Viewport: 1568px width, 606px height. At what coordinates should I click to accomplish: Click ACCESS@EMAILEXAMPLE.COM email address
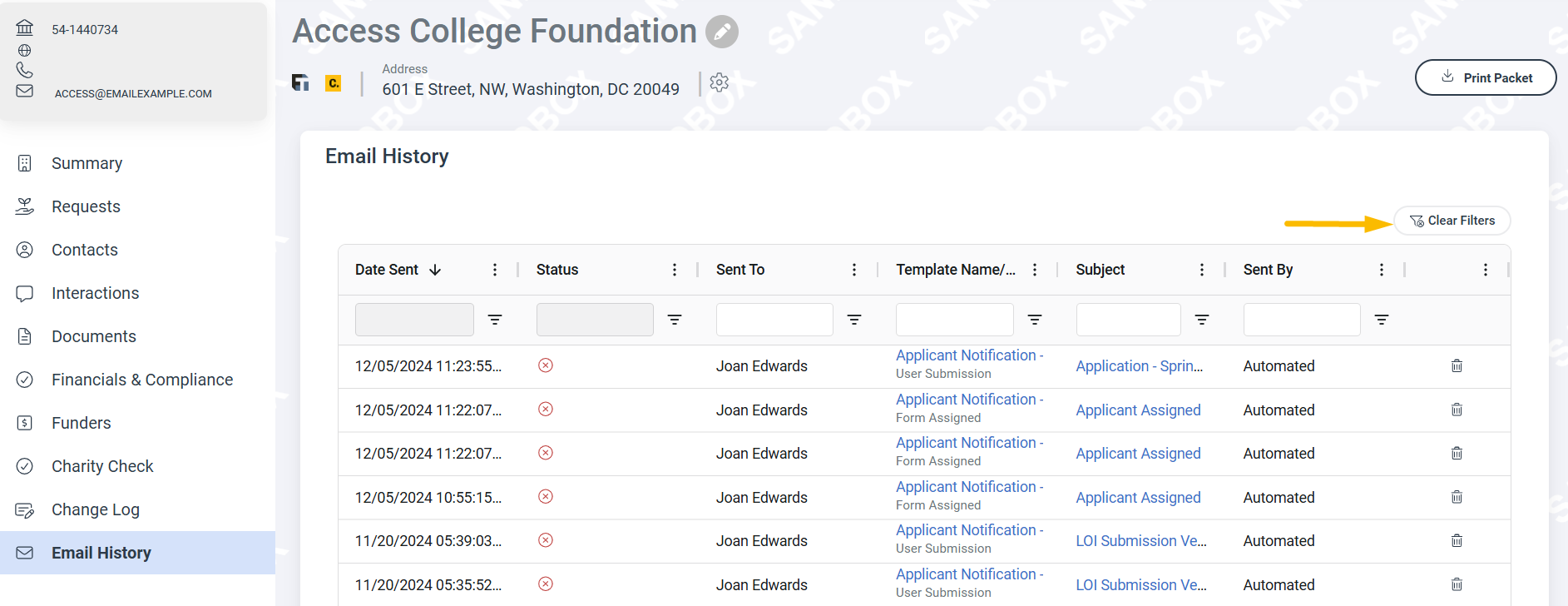click(133, 94)
